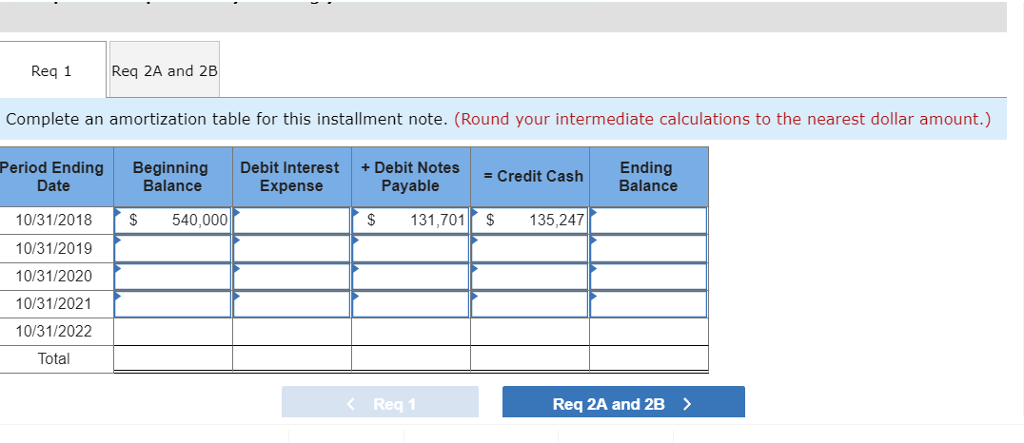
Task: Select Debit Notes Payable field for 10/31/2020
Action: point(411,276)
